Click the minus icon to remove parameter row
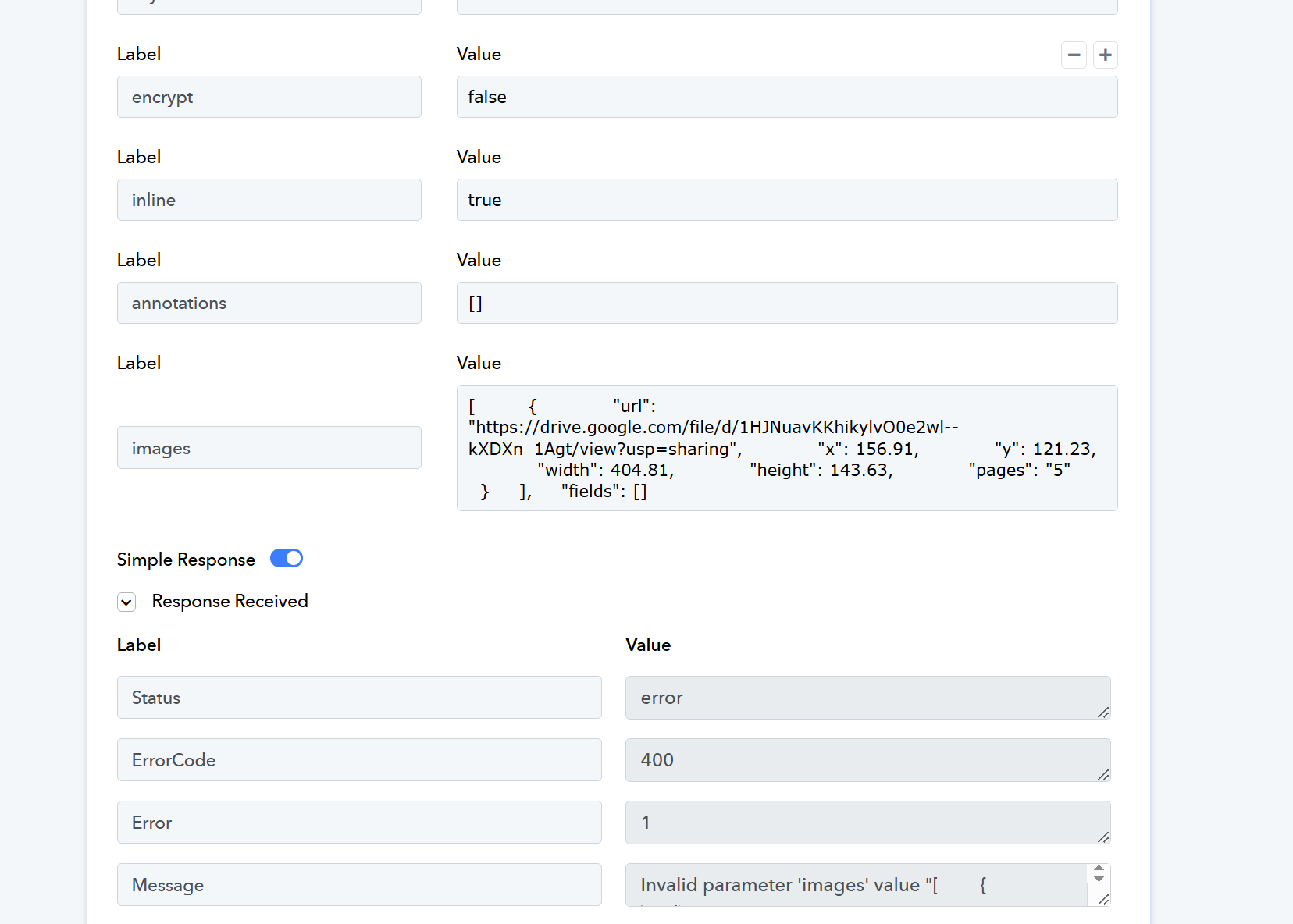 coord(1074,55)
